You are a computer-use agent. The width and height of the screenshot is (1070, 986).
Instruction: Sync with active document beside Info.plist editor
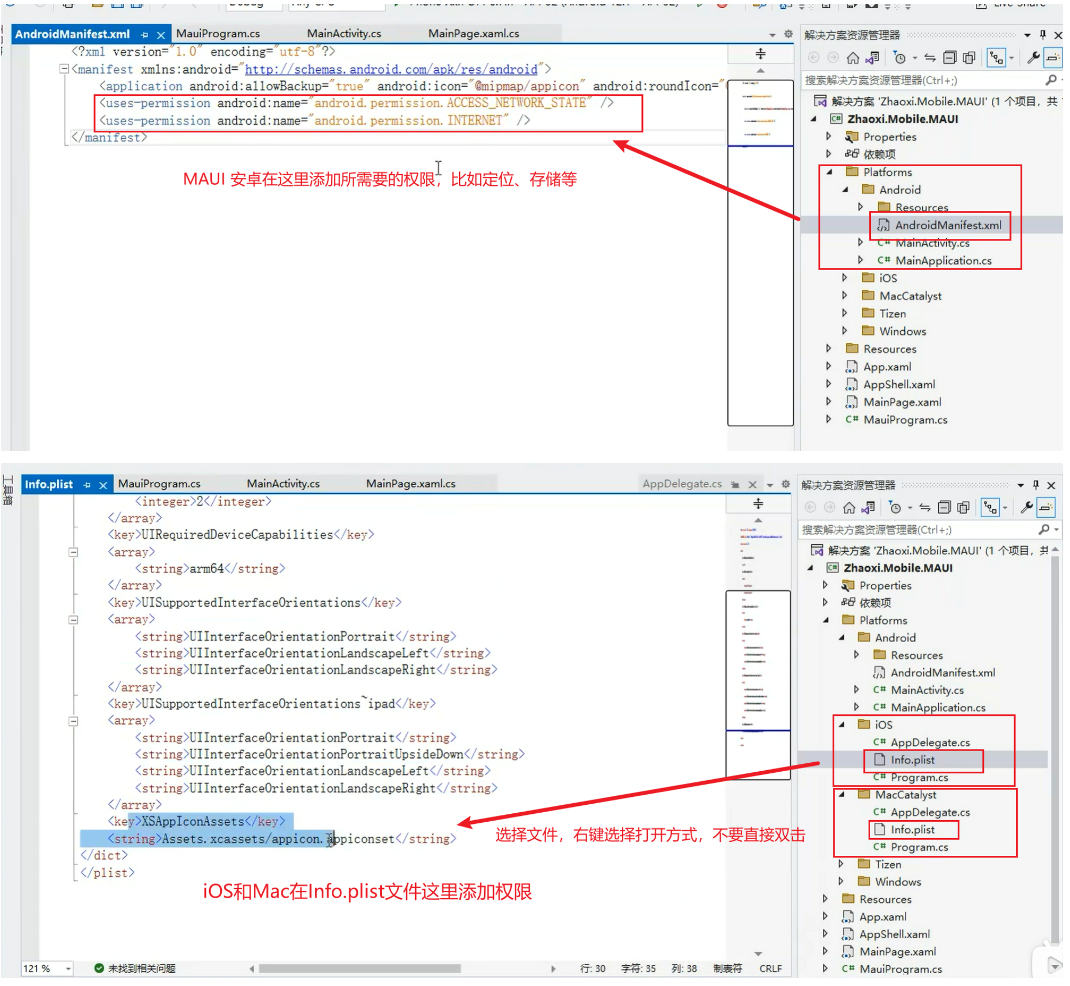click(925, 508)
